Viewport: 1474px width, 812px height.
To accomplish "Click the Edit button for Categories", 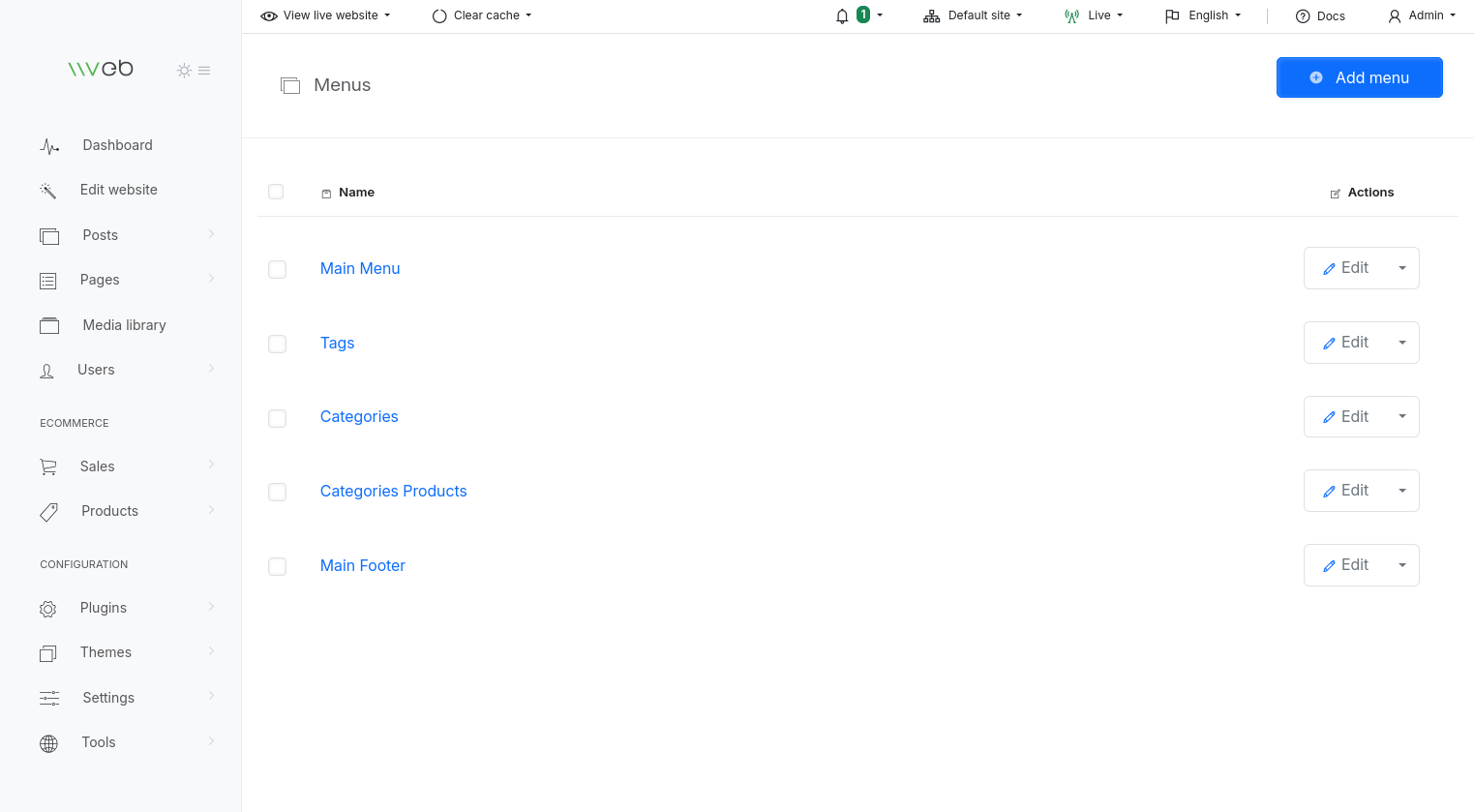I will 1345,417.
